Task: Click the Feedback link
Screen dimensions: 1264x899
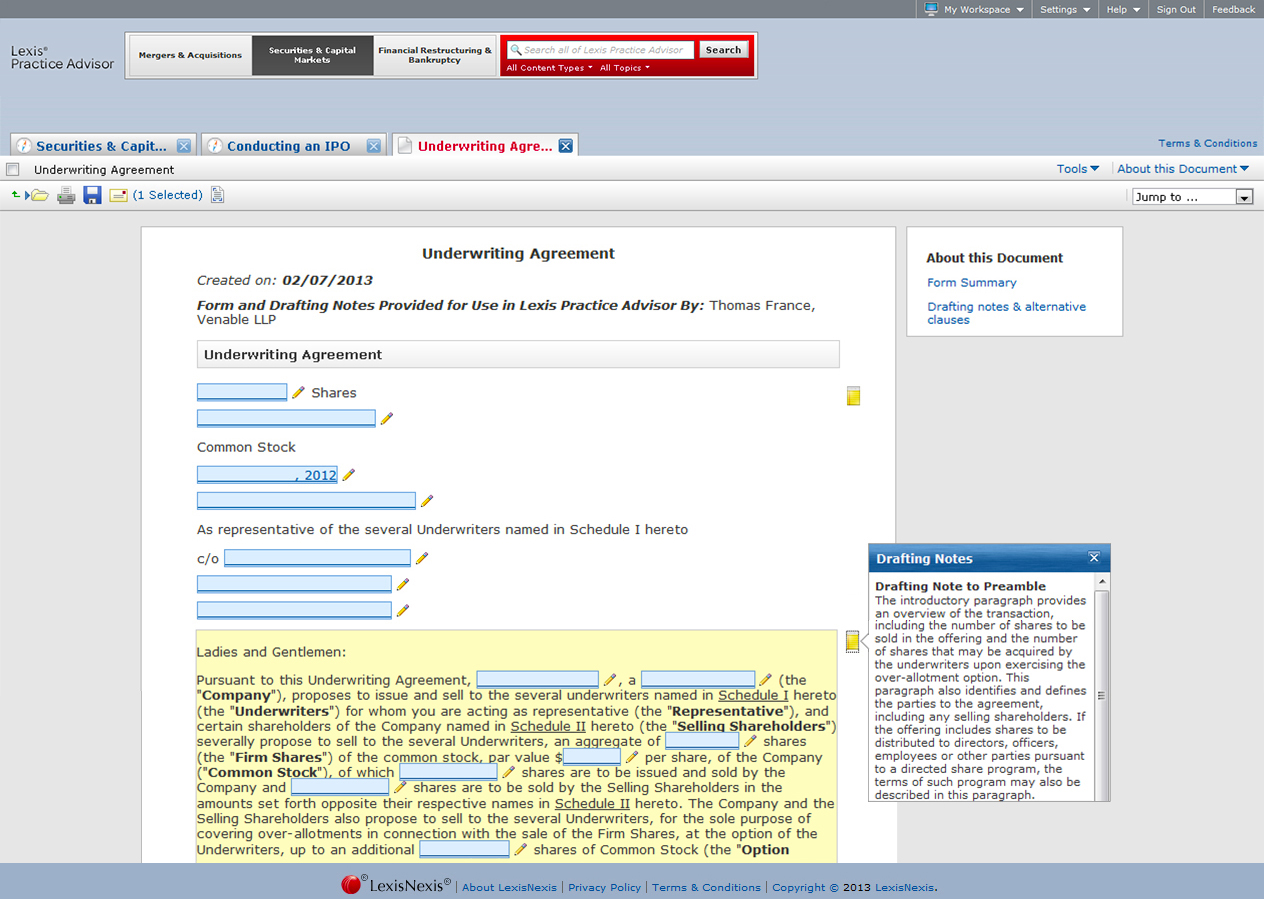Action: (x=1233, y=9)
